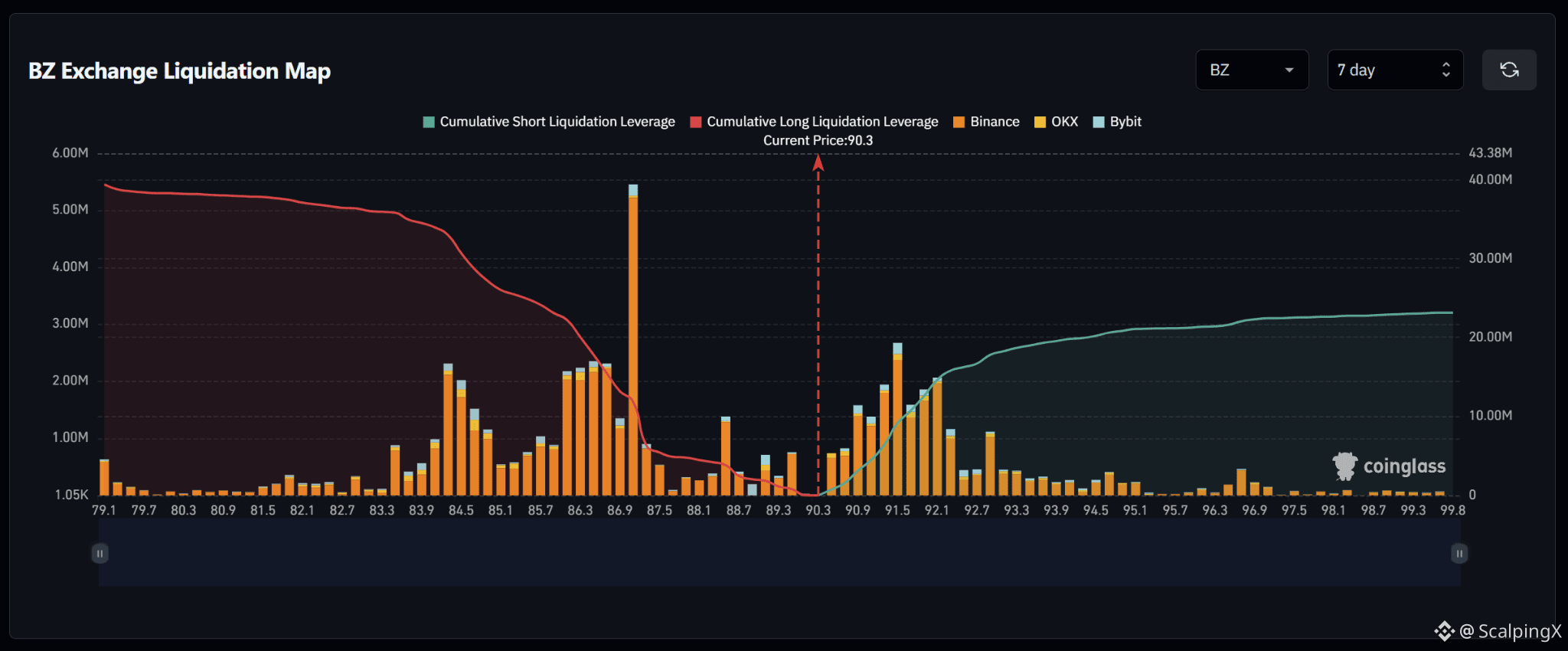1568x651 pixels.
Task: Click the "1.00M" left axis label
Action: (x=70, y=437)
